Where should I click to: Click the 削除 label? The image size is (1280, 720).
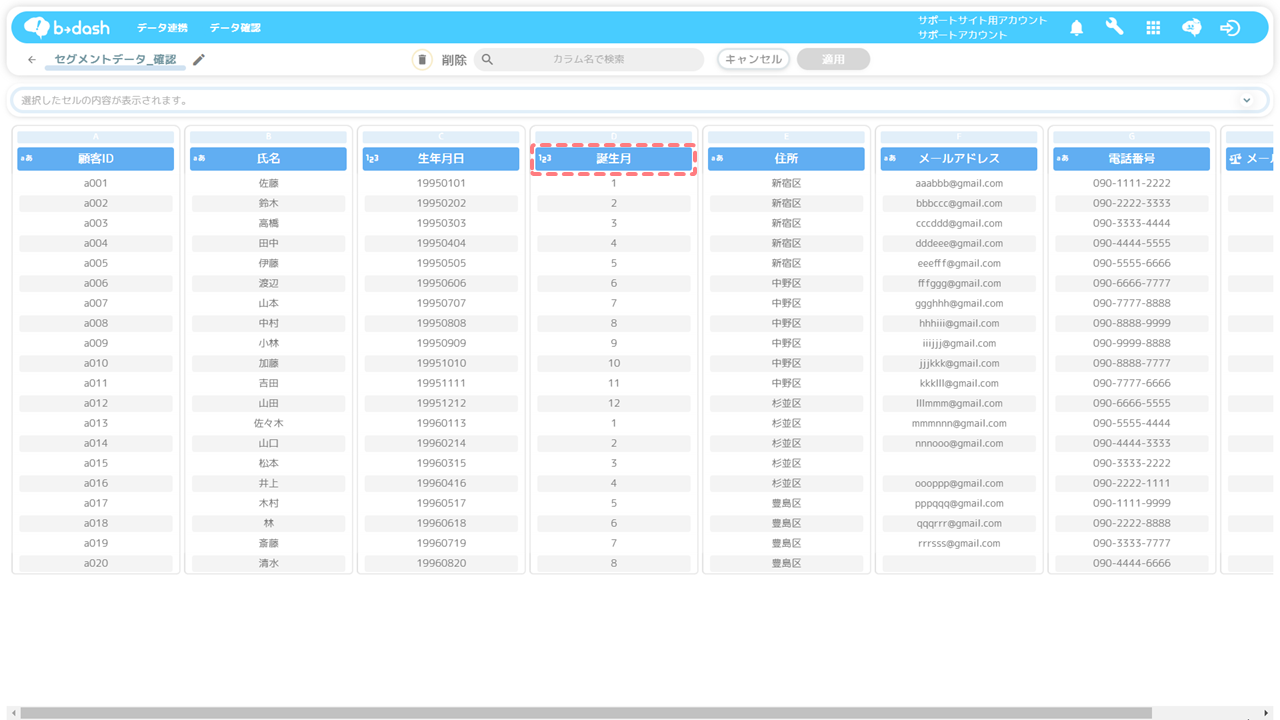(x=454, y=60)
